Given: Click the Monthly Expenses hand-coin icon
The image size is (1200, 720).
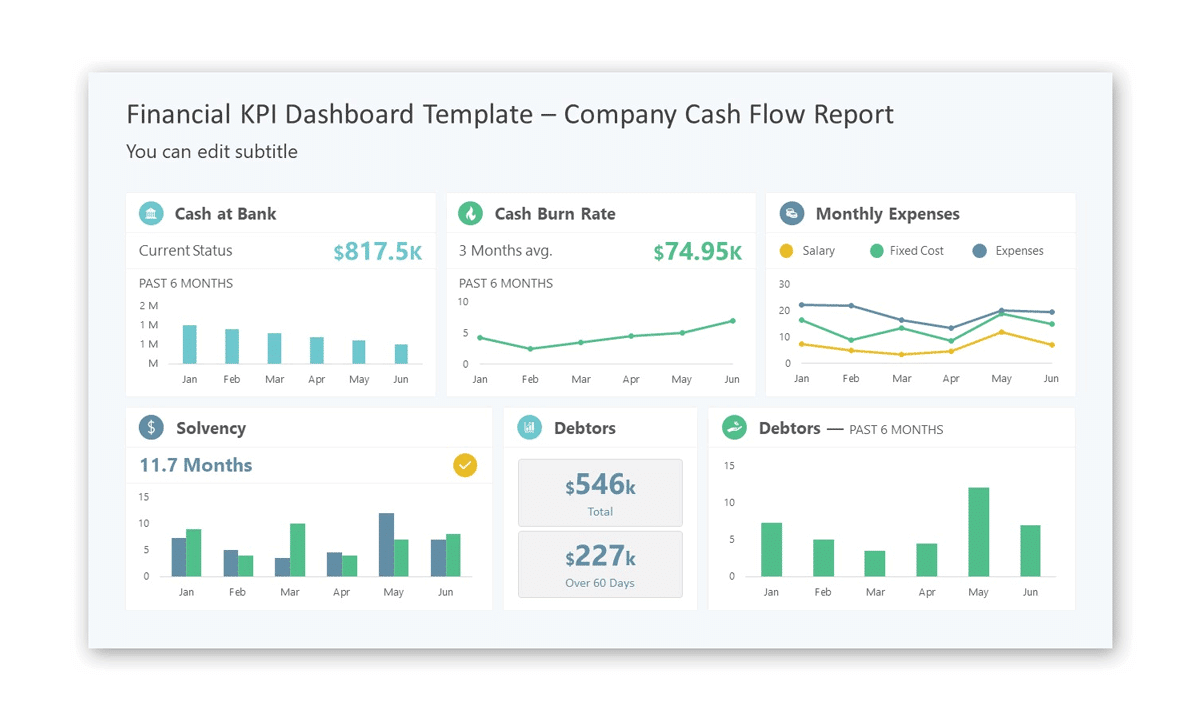Looking at the screenshot, I should (791, 213).
